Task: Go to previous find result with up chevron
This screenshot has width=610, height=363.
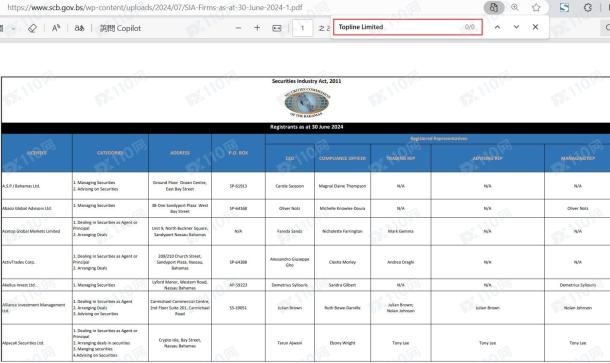Action: [497, 27]
